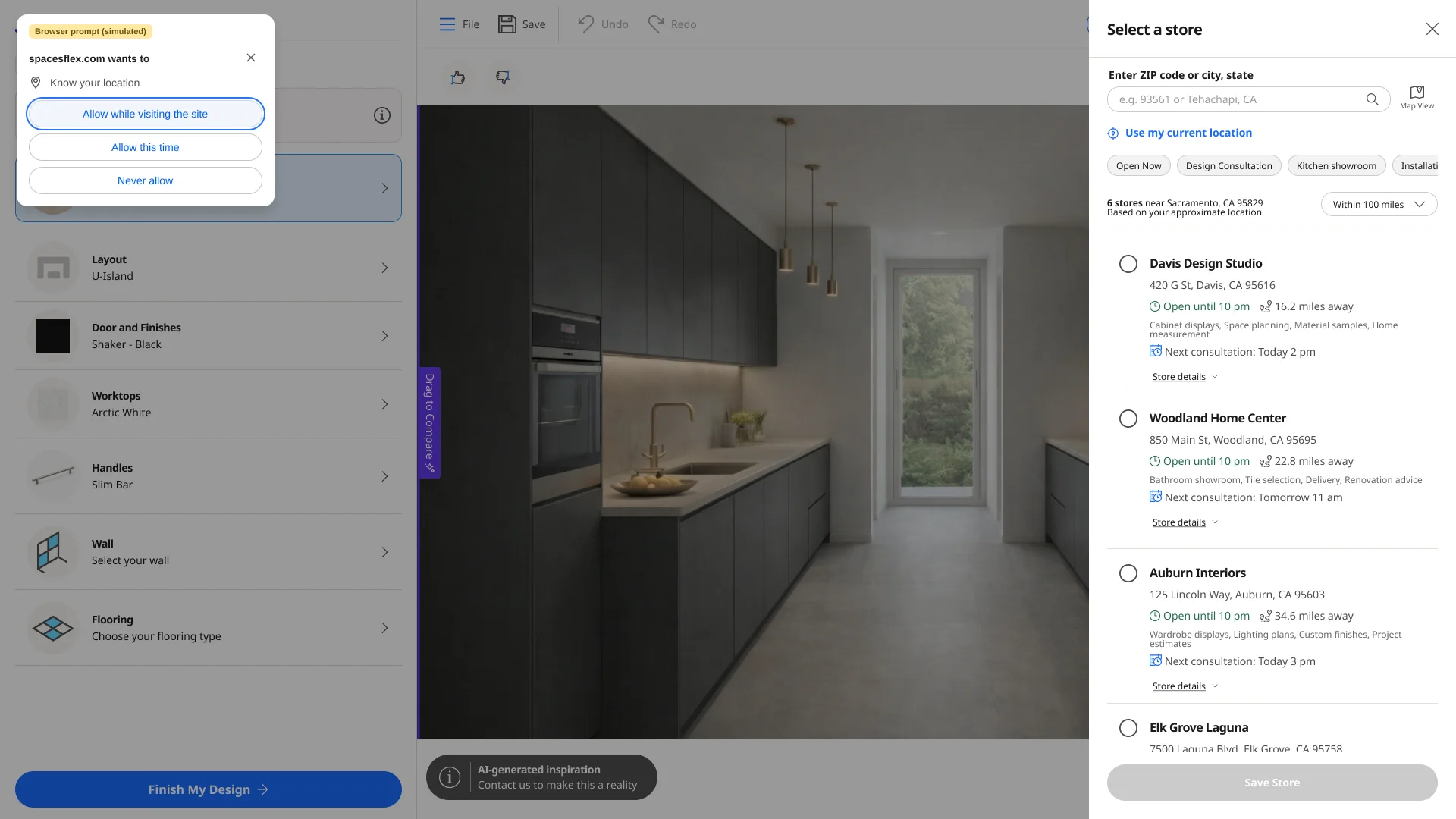Image resolution: width=1456 pixels, height=819 pixels.
Task: Click the black Door and Finishes swatch
Action: point(53,336)
